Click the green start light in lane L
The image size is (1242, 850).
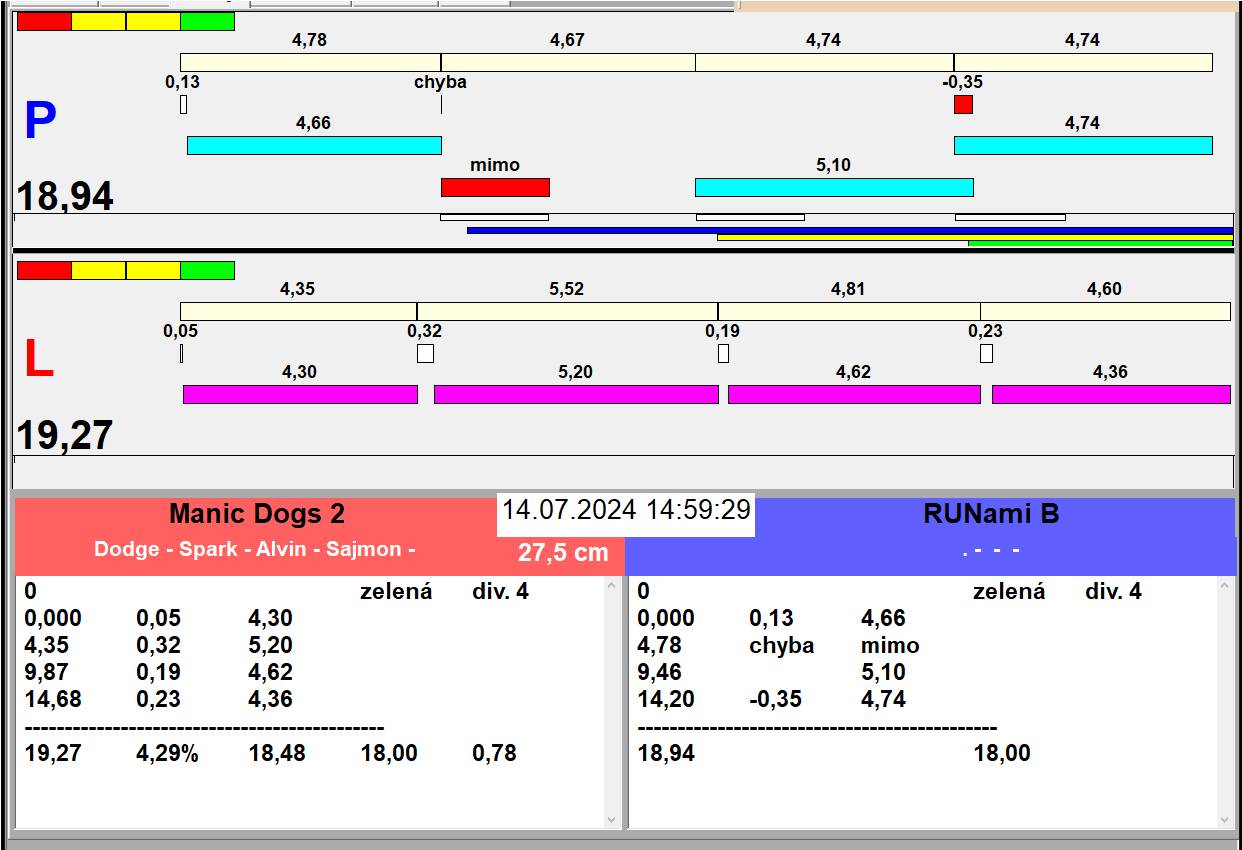pyautogui.click(x=207, y=270)
